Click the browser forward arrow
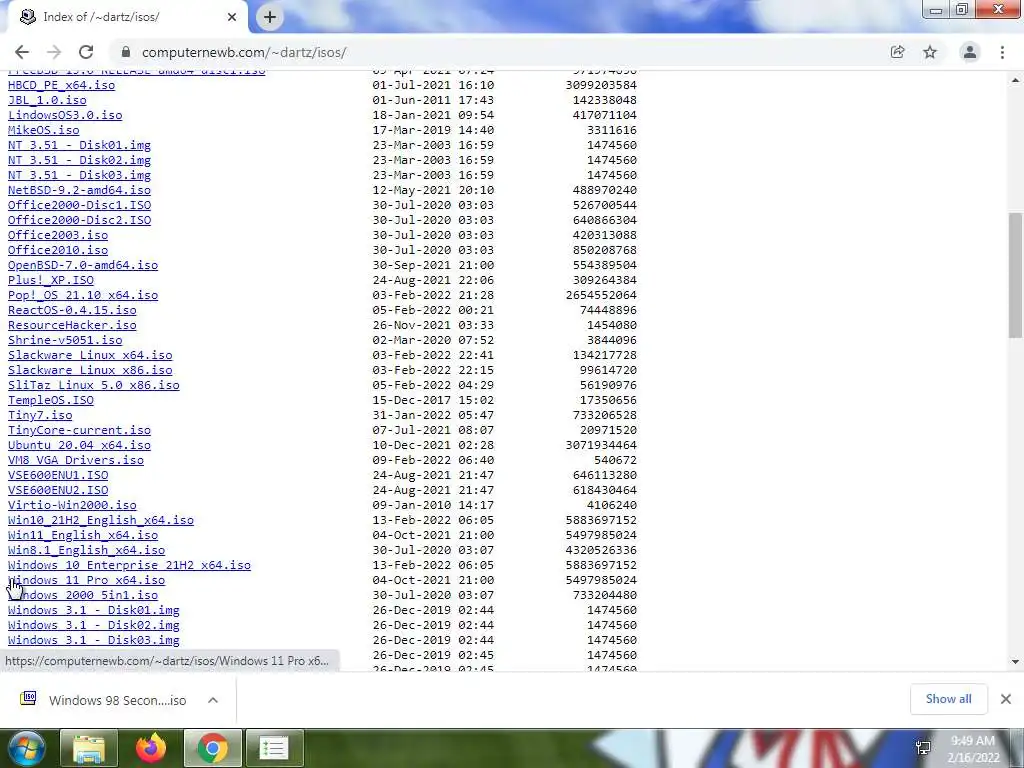Viewport: 1024px width, 768px height. (x=54, y=52)
